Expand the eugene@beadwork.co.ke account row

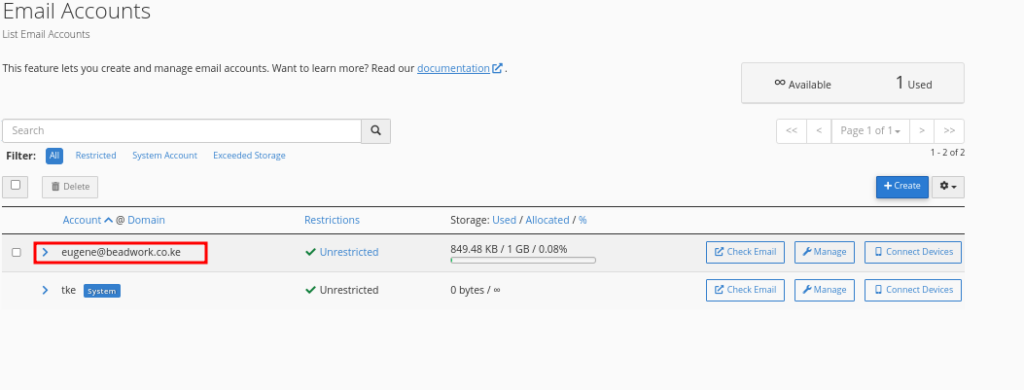coord(45,252)
